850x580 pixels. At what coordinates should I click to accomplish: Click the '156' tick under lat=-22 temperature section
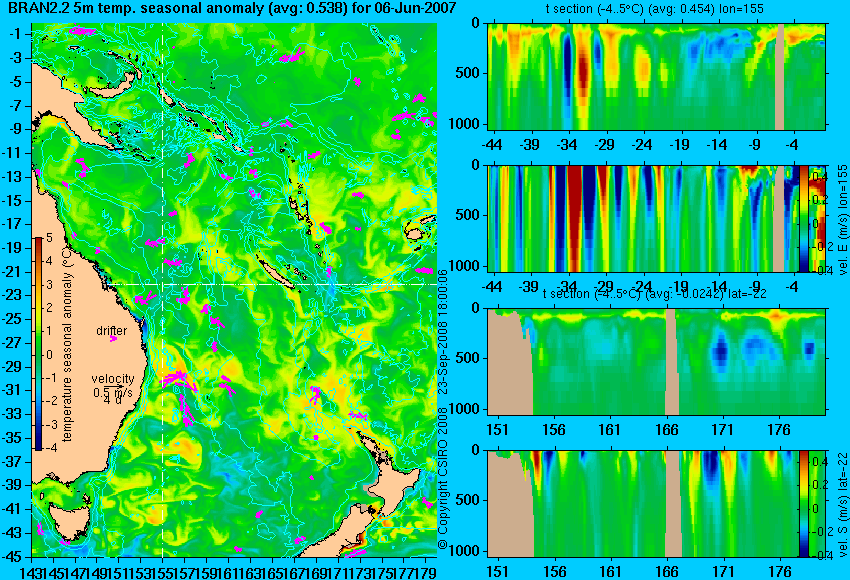tap(554, 430)
